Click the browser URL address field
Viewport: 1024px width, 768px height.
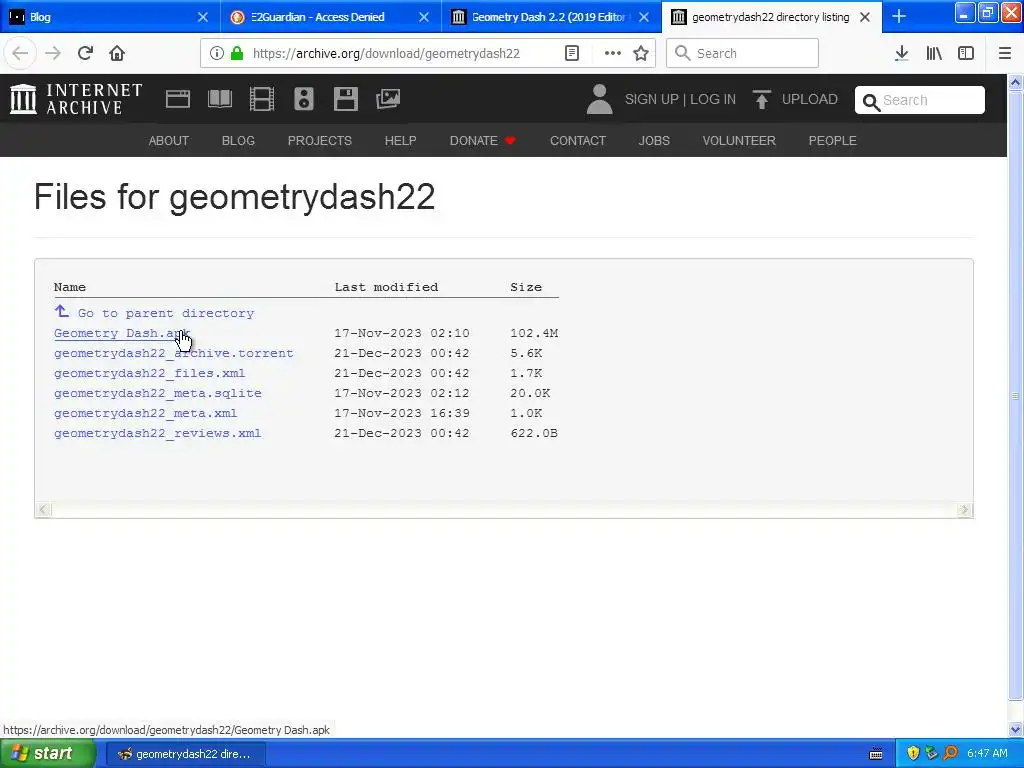coord(386,54)
